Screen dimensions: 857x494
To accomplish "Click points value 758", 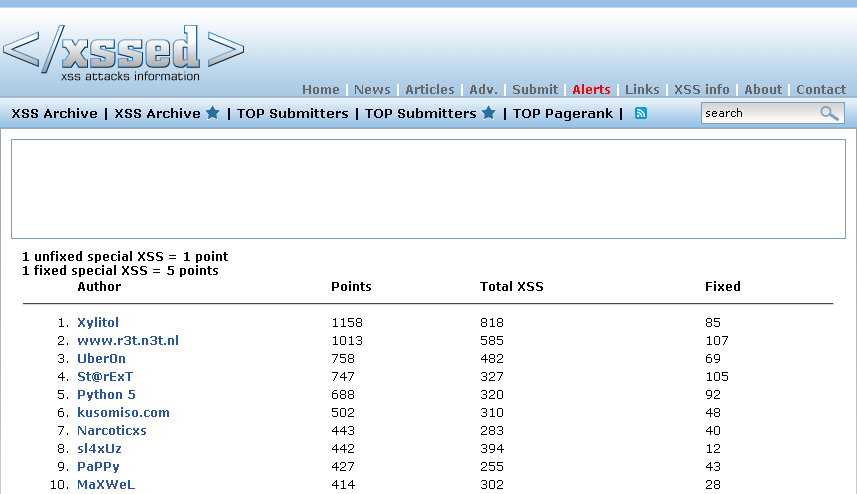I will [343, 358].
